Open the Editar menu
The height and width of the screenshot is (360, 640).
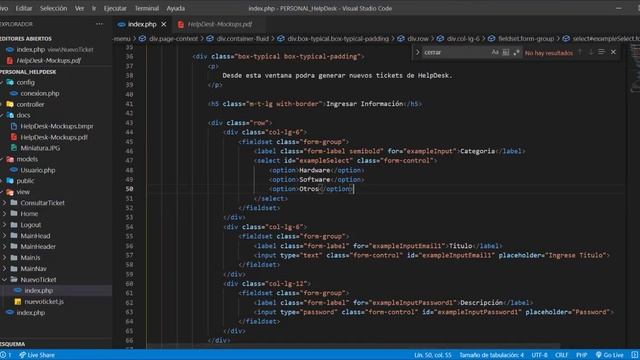point(24,8)
